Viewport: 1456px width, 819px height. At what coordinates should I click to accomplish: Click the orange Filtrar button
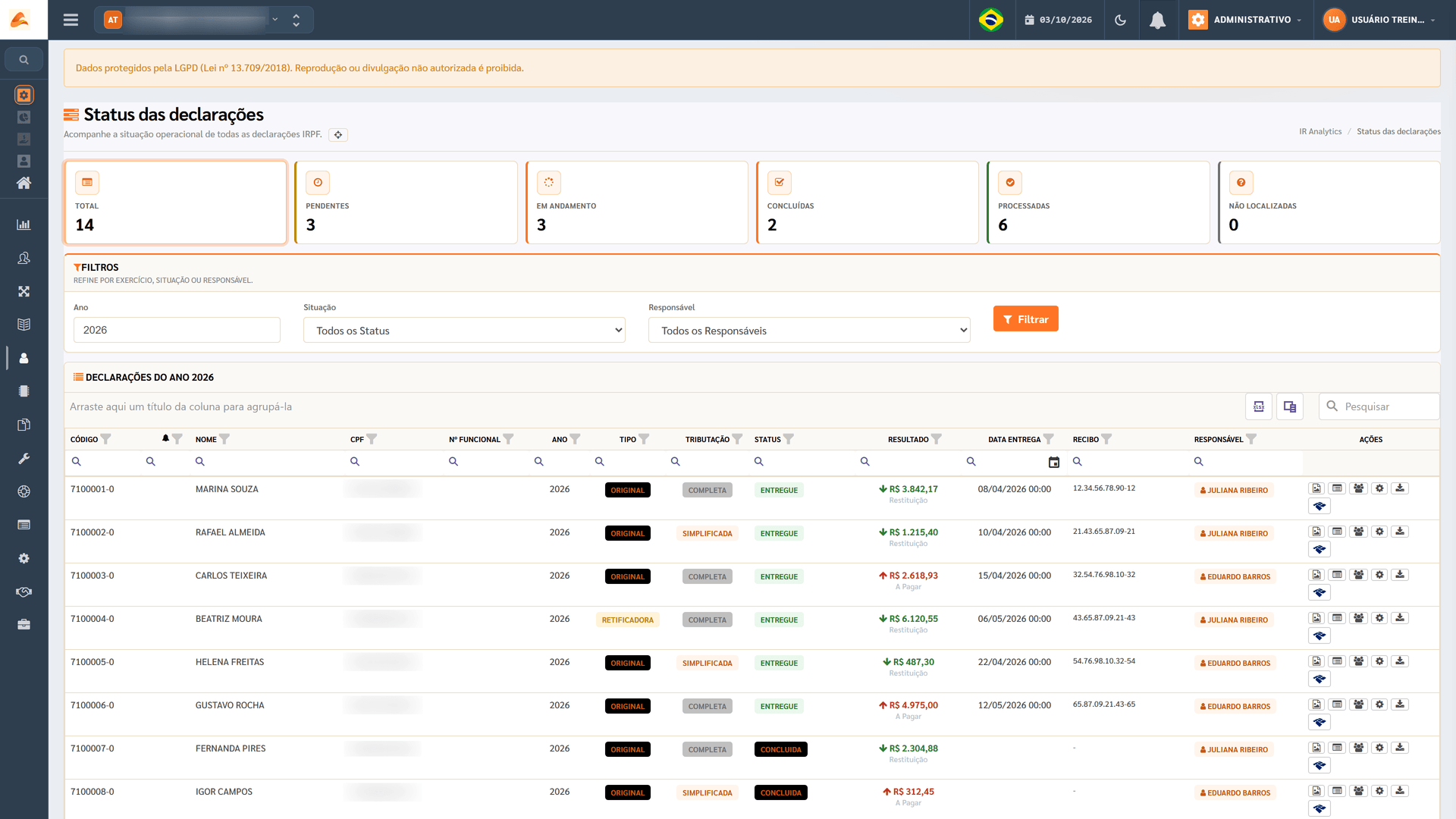point(1025,319)
